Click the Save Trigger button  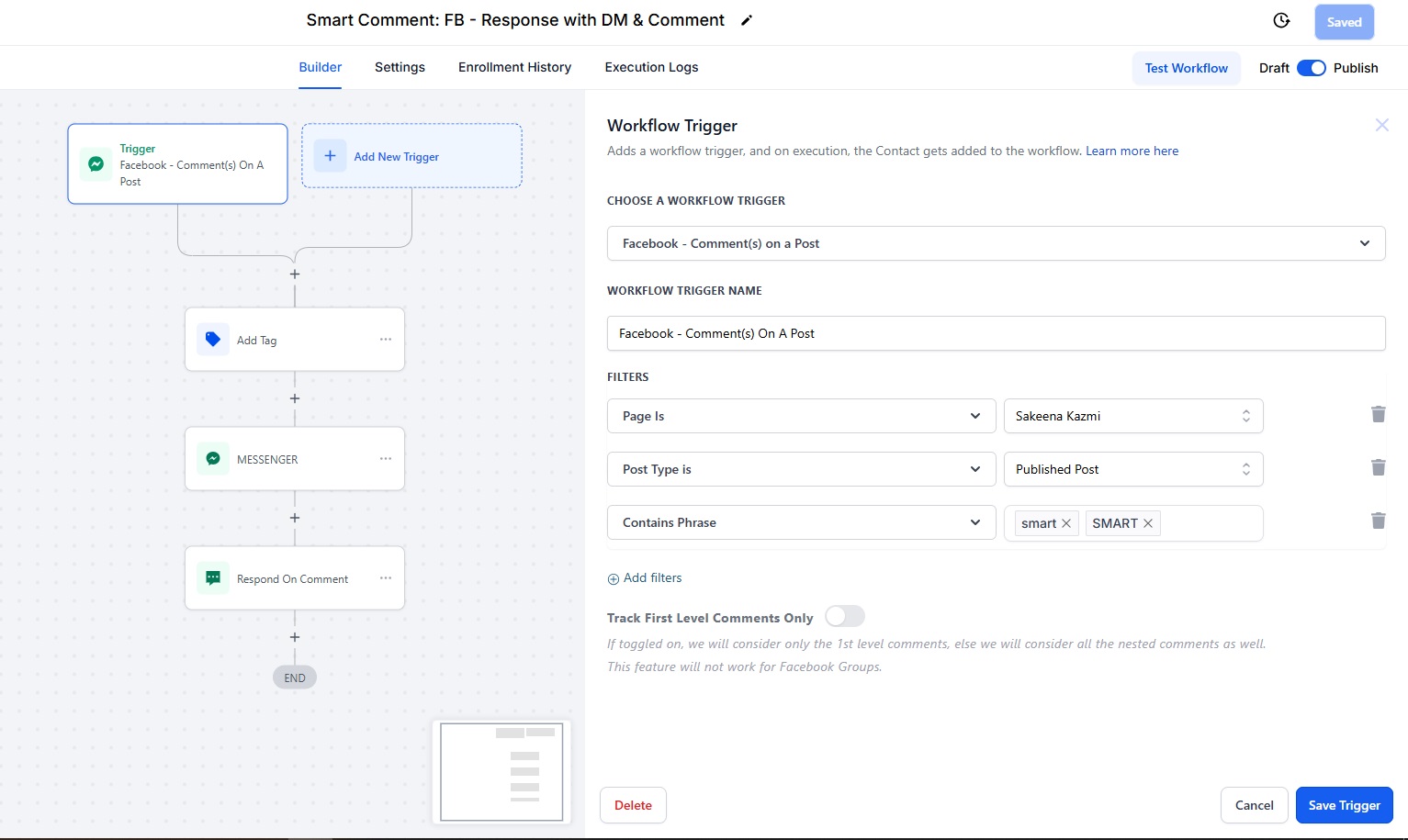pos(1344,805)
